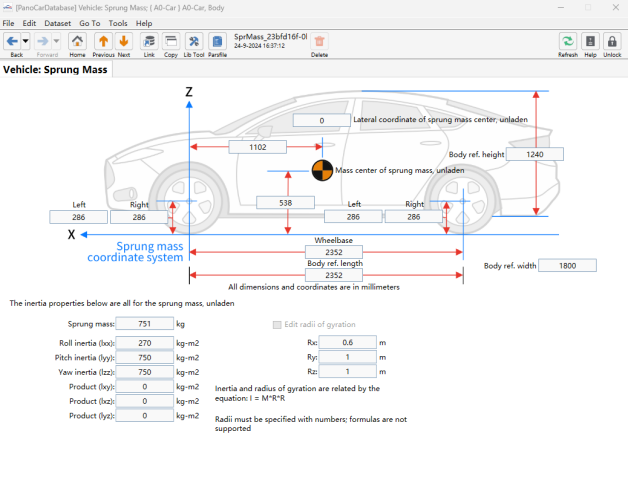Click the 538 mass center height field
The image size is (628, 486).
[286, 203]
